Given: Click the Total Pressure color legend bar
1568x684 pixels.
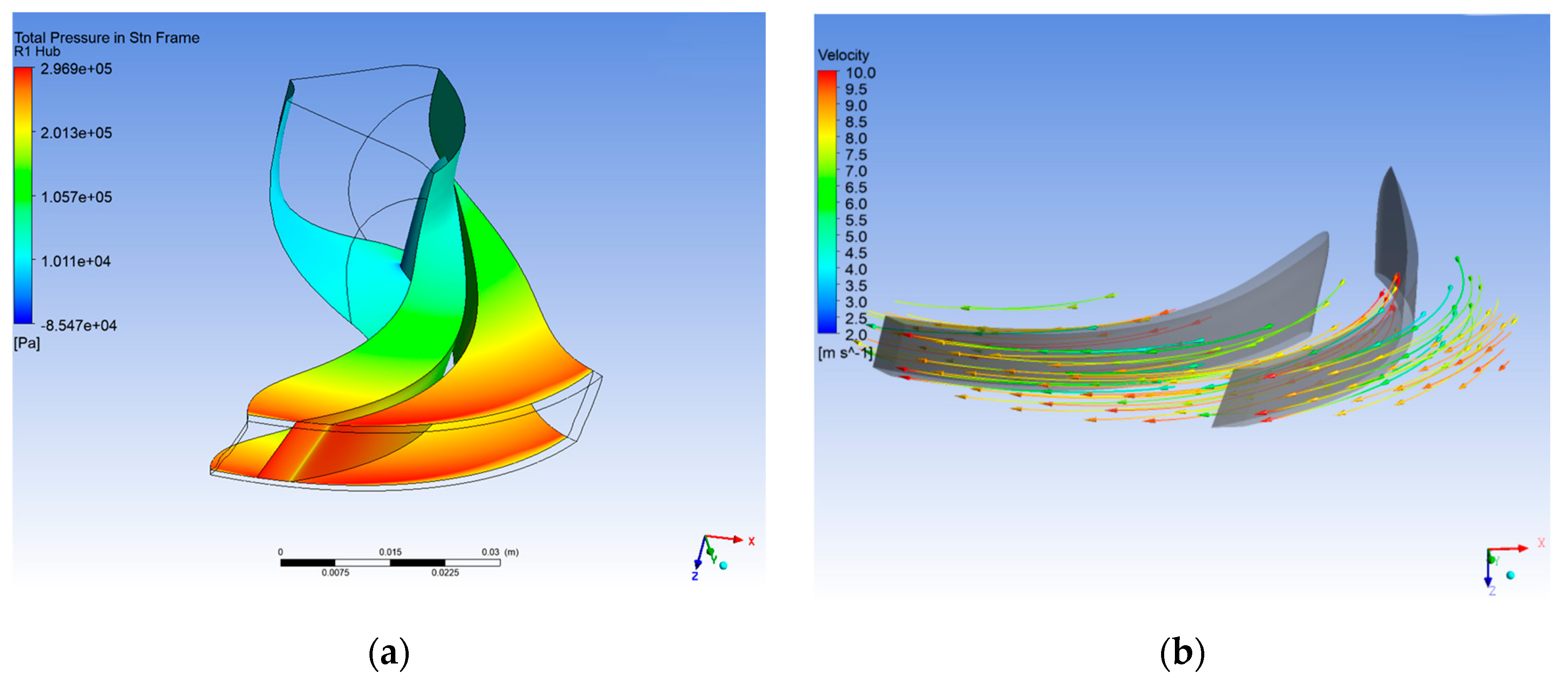Looking at the screenshot, I should (x=23, y=195).
